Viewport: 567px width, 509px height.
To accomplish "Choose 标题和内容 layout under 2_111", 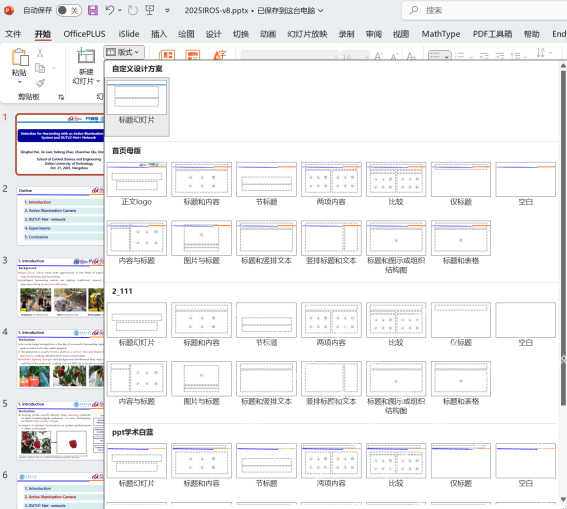I will click(201, 325).
